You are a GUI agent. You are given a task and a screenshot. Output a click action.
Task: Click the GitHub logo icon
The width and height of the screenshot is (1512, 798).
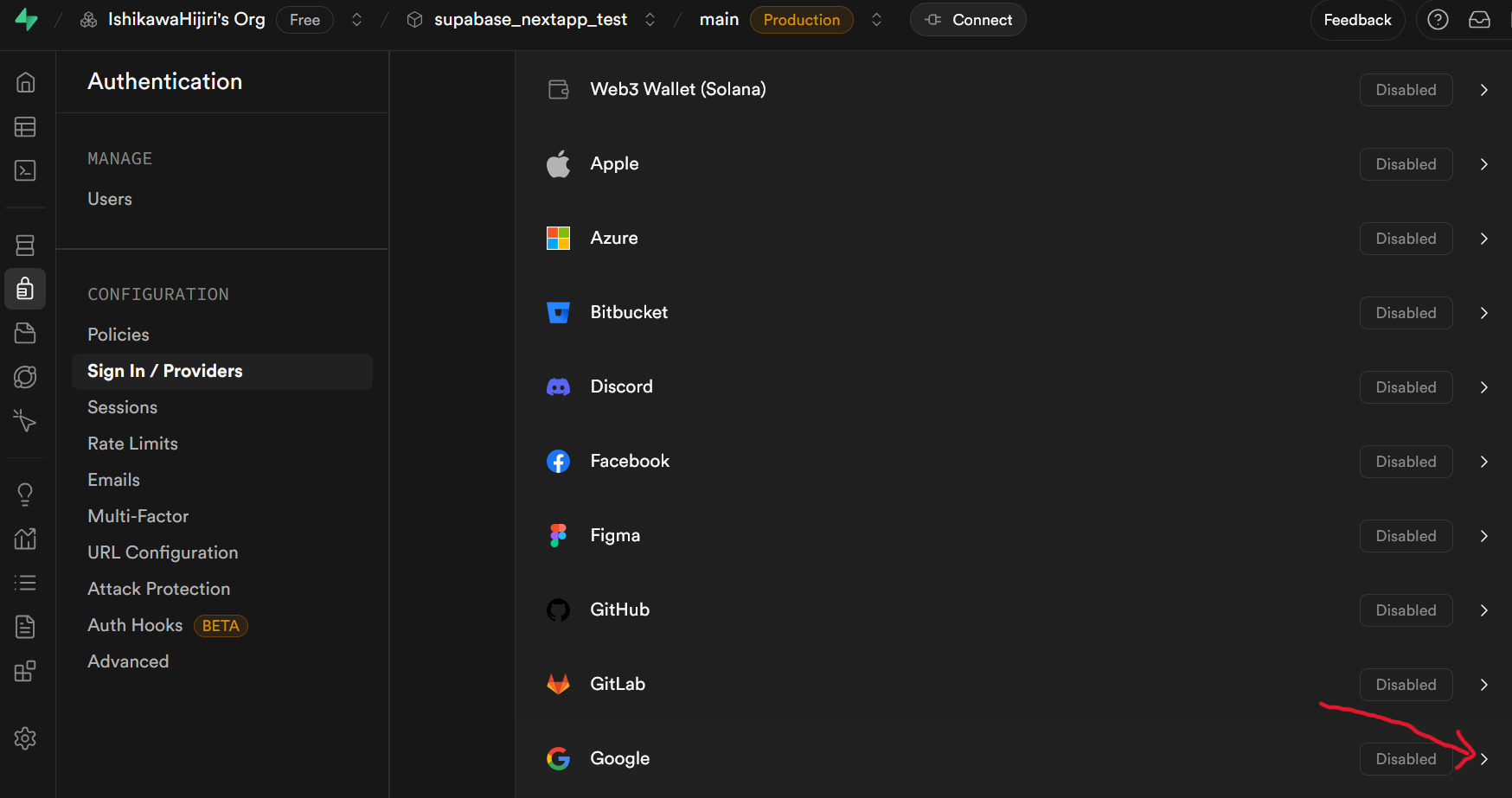[559, 610]
